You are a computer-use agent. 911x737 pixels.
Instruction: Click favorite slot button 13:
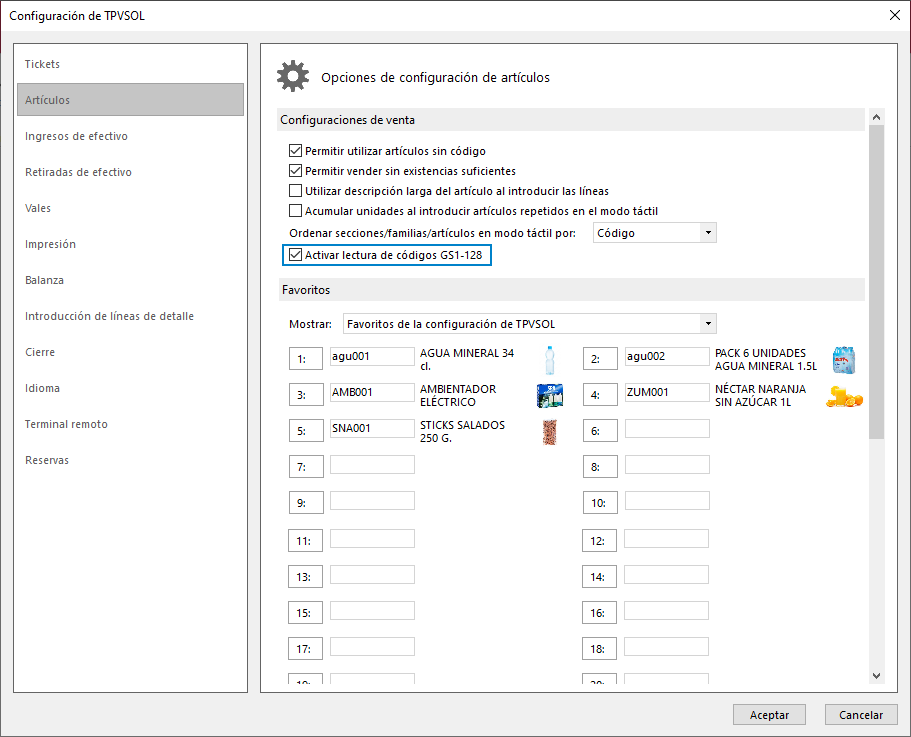(x=306, y=577)
